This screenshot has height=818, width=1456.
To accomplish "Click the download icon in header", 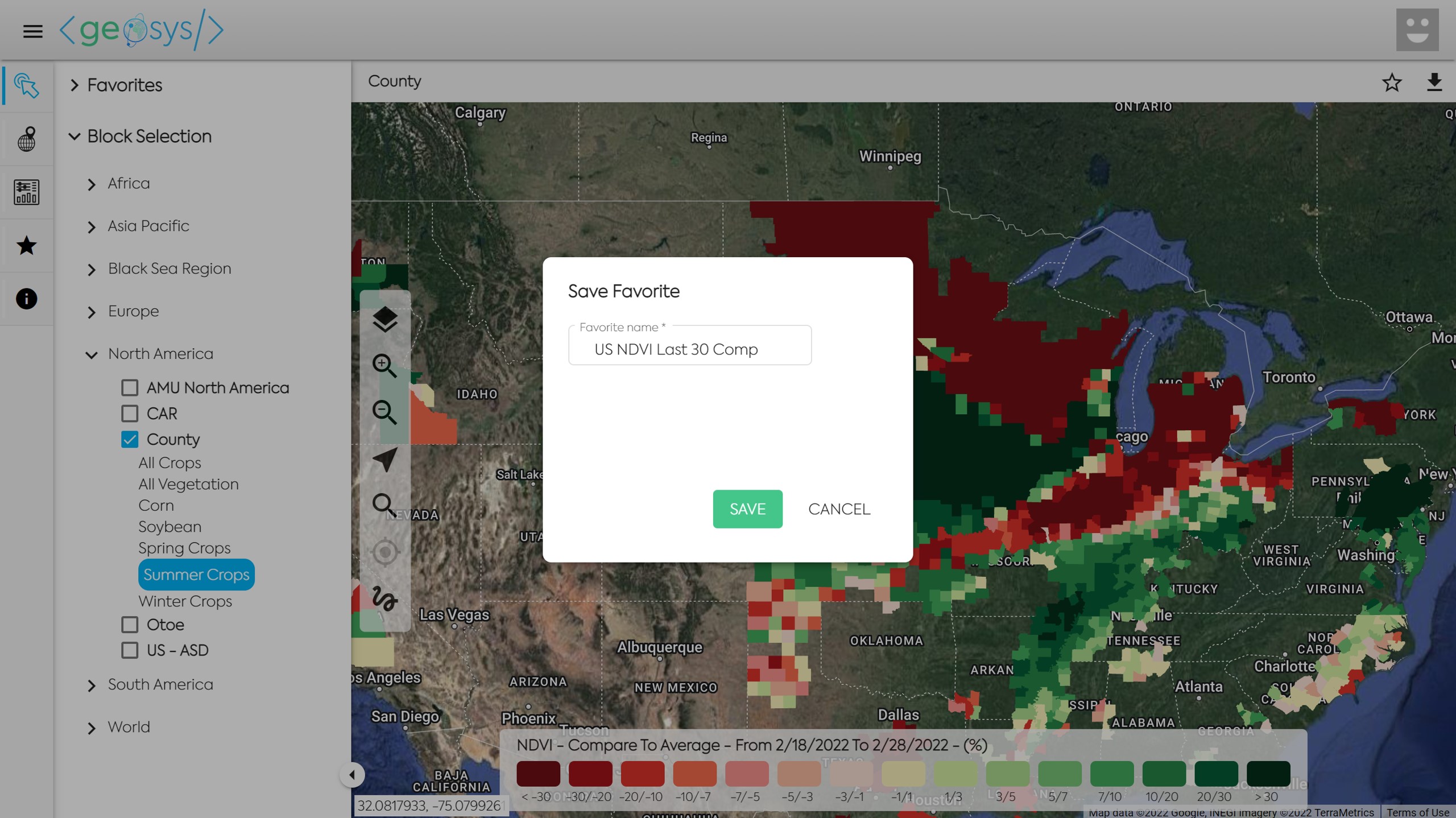I will 1434,82.
